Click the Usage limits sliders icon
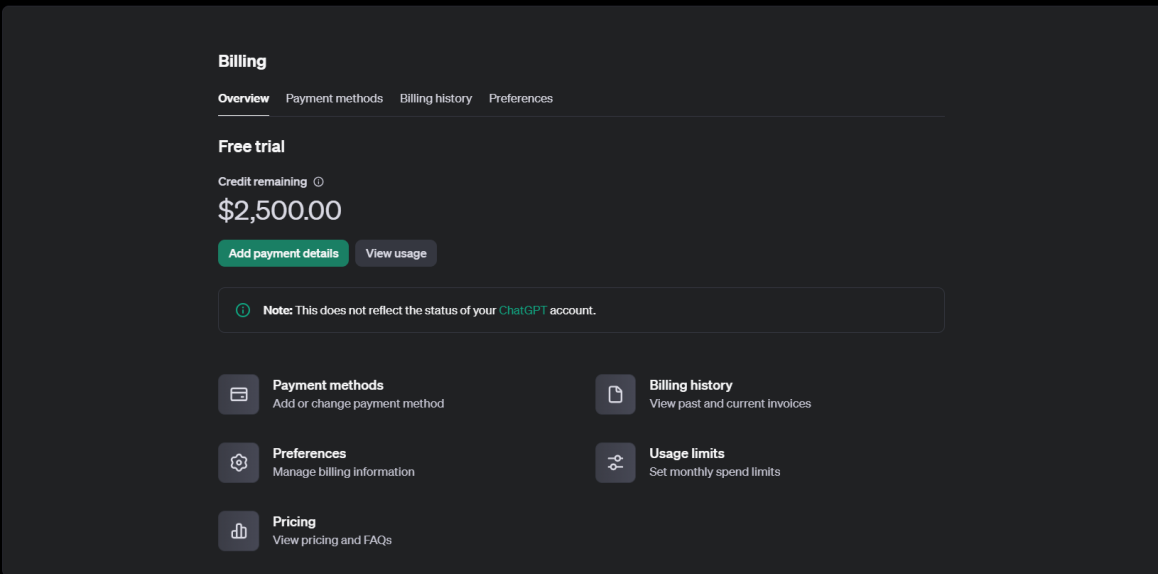 [615, 462]
